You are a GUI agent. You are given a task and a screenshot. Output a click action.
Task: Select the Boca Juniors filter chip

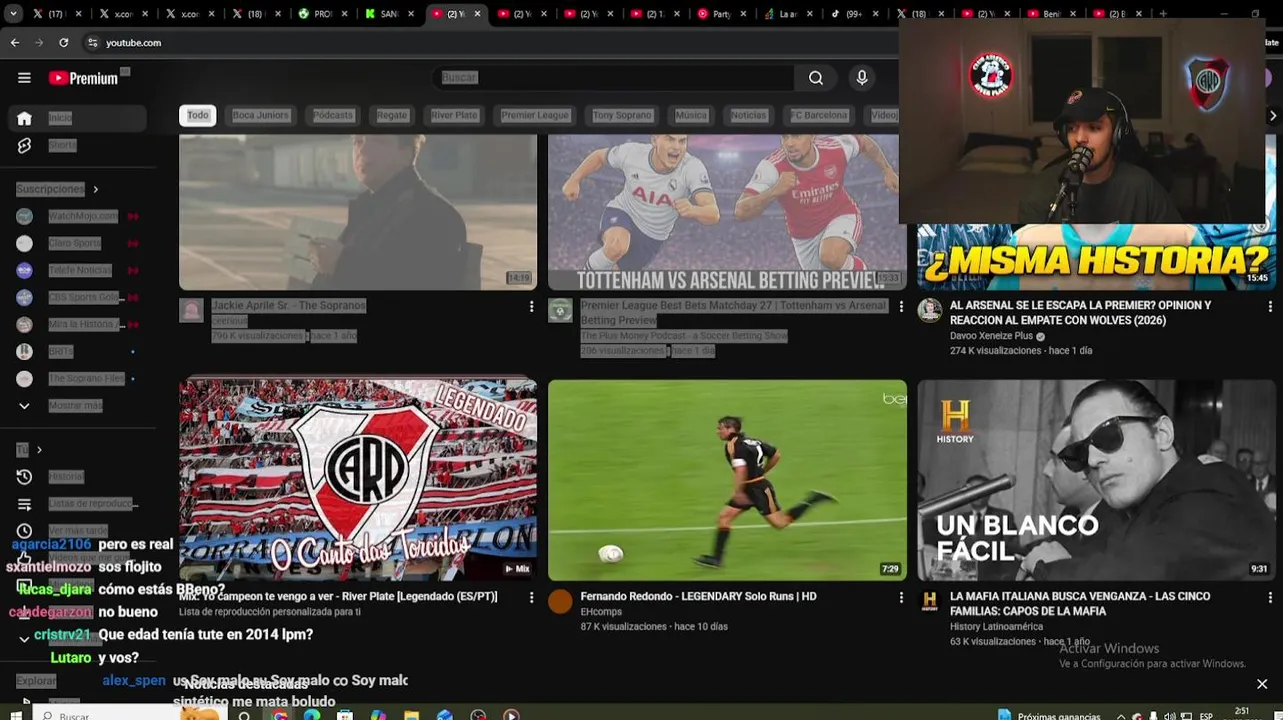(260, 115)
